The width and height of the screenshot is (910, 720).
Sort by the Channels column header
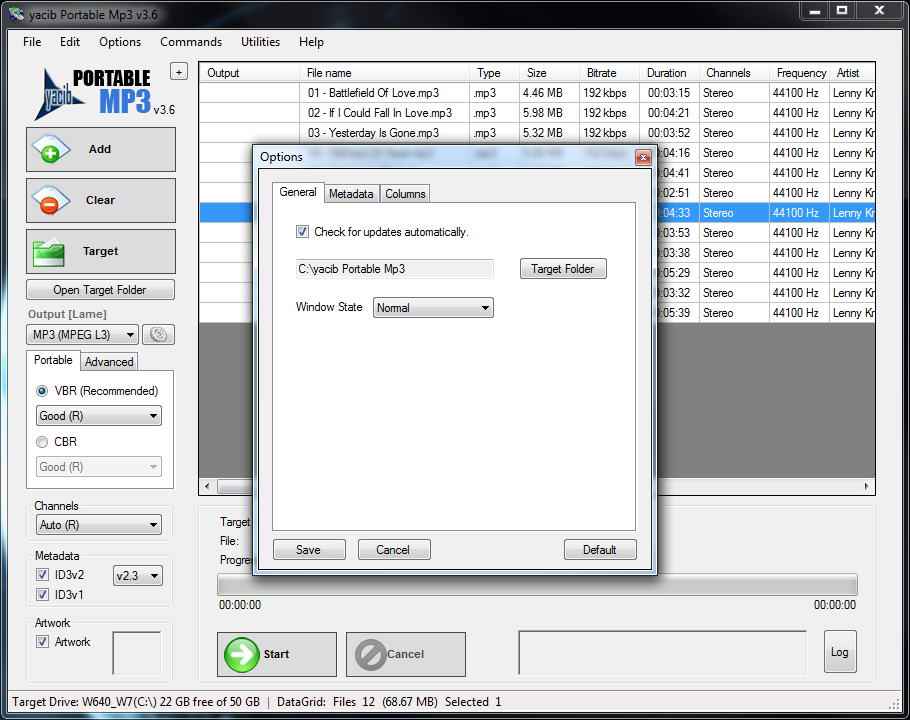point(734,73)
